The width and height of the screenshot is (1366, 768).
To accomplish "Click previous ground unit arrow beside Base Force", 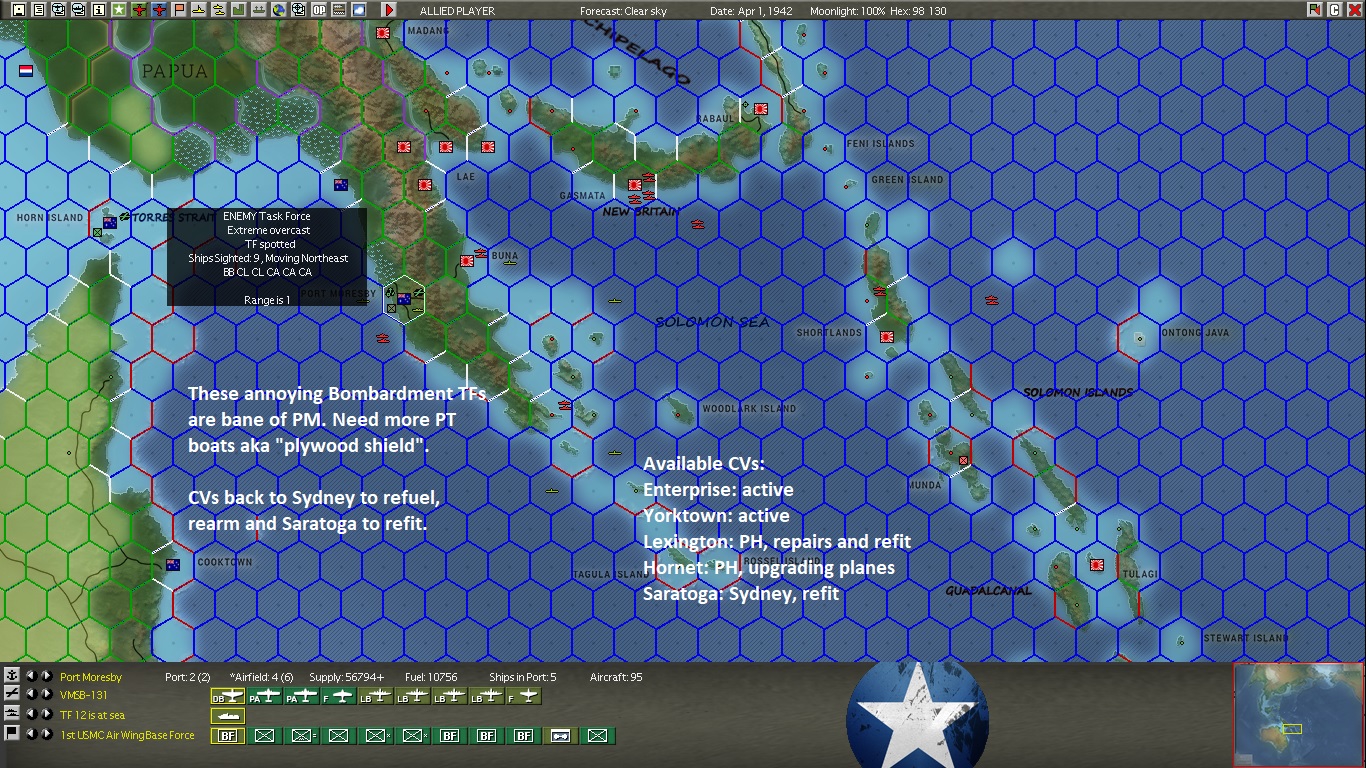I will [31, 734].
